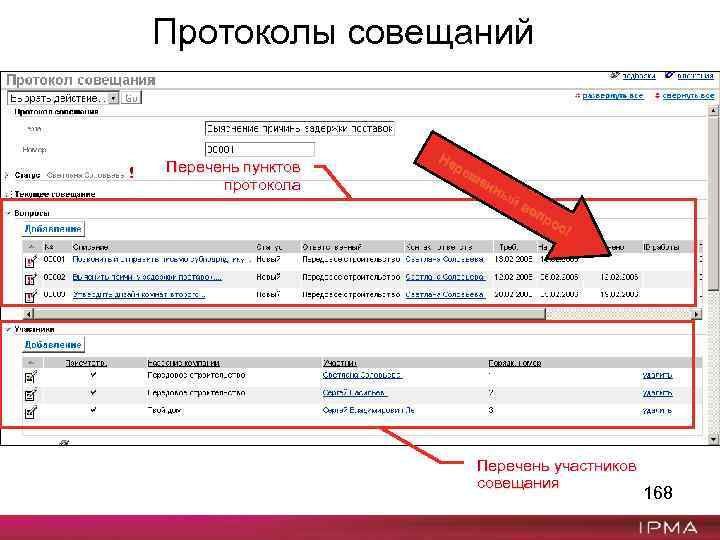Delete the first participant via 'удалить'

(x=657, y=376)
